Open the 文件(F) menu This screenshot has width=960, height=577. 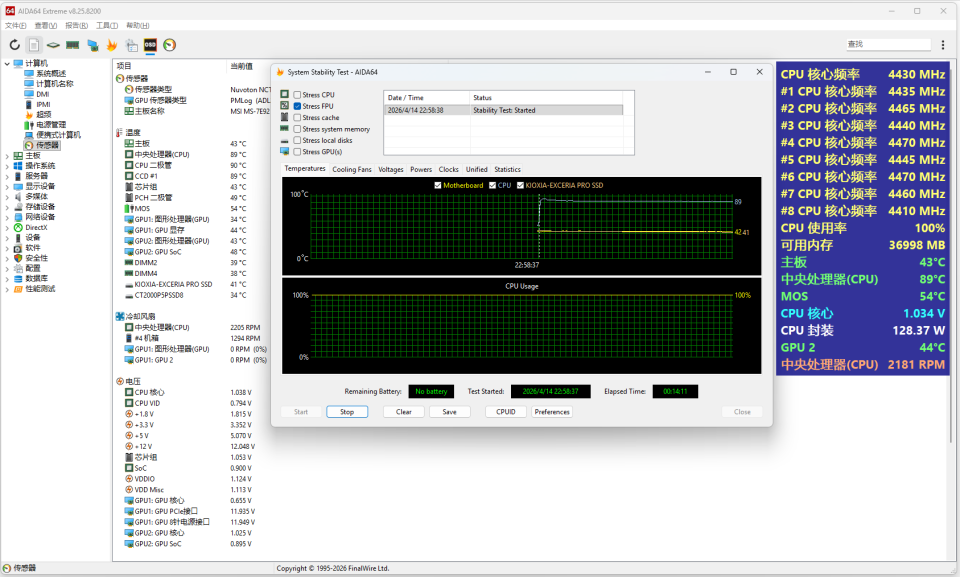tap(15, 25)
